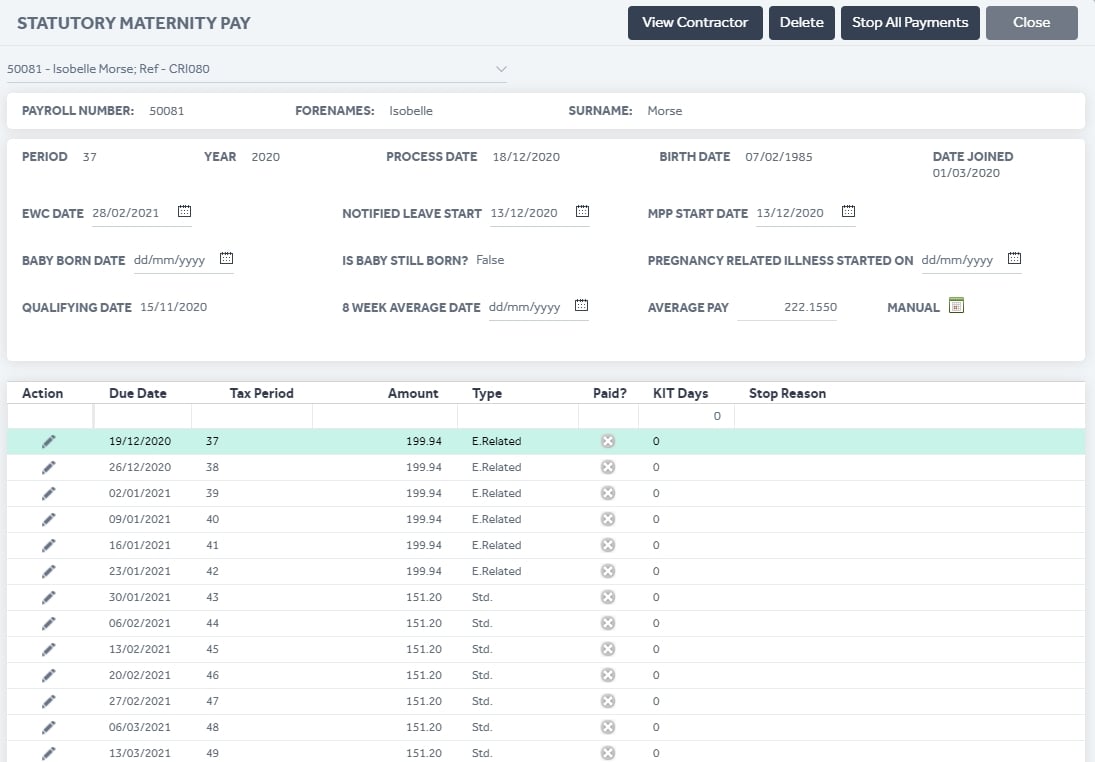Click the Paid status icon for 02/01/2021

[x=608, y=493]
